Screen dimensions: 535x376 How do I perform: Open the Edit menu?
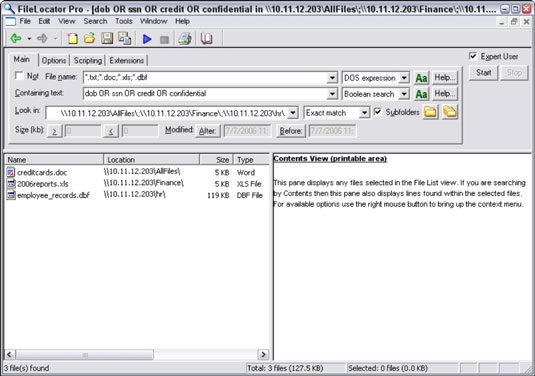(44, 21)
